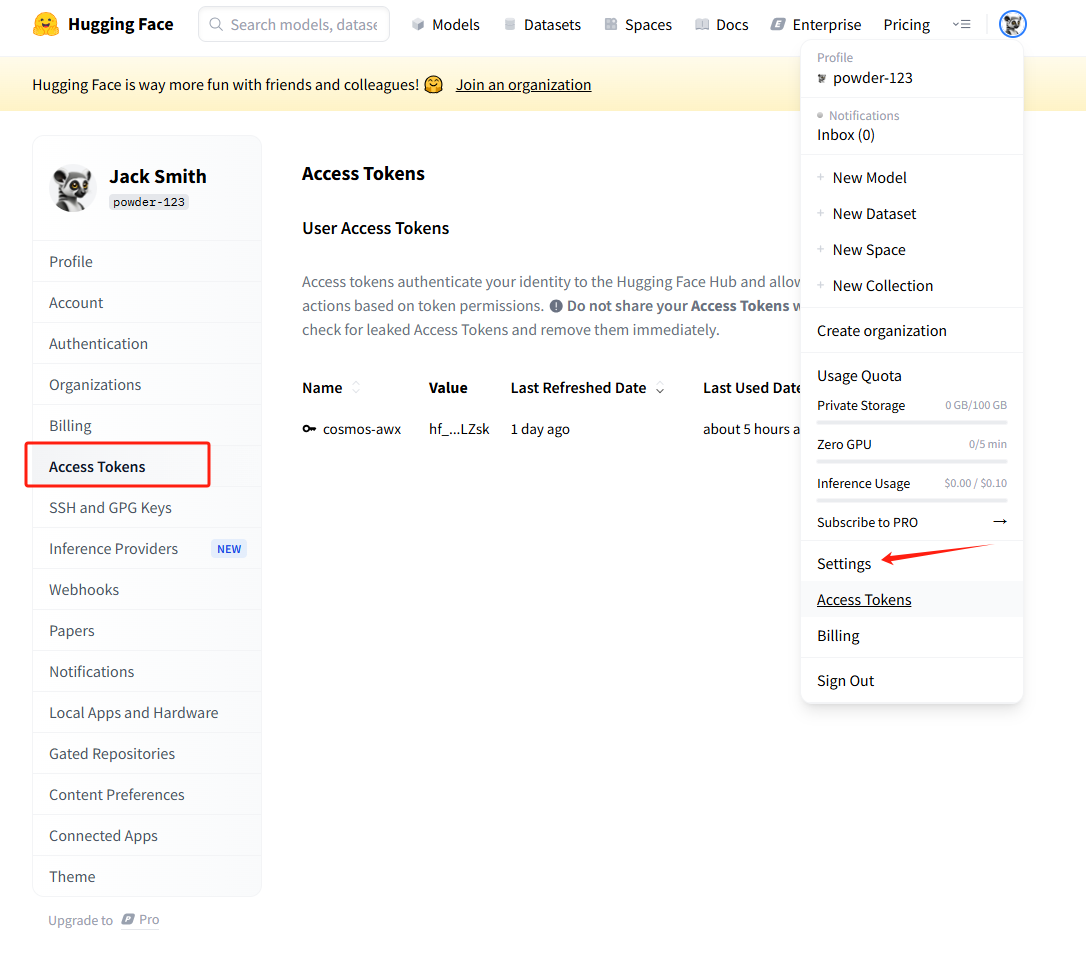Select Authentication in sidebar
Image resolution: width=1086 pixels, height=979 pixels.
pyautogui.click(x=147, y=343)
